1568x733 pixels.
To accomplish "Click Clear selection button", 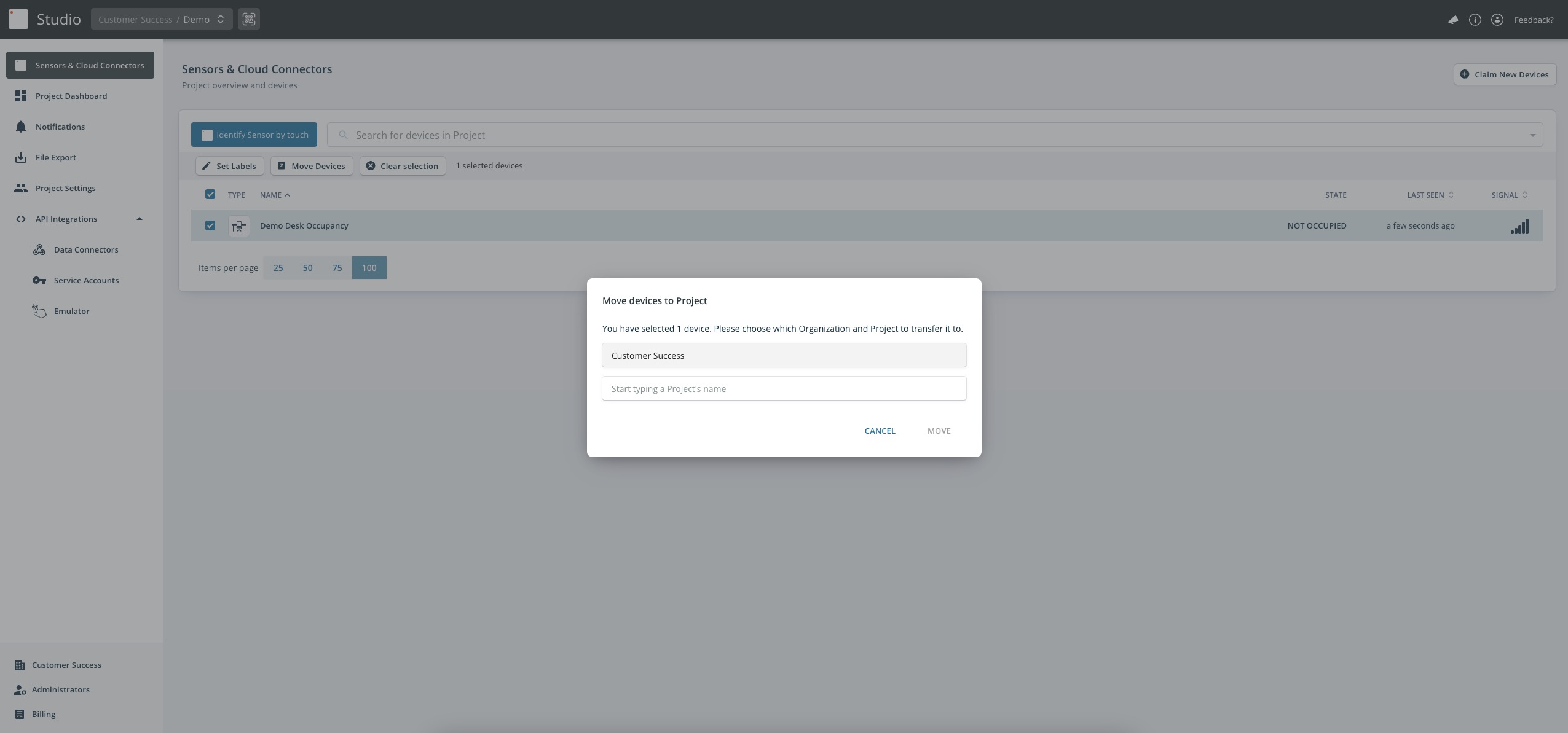I will pos(402,166).
